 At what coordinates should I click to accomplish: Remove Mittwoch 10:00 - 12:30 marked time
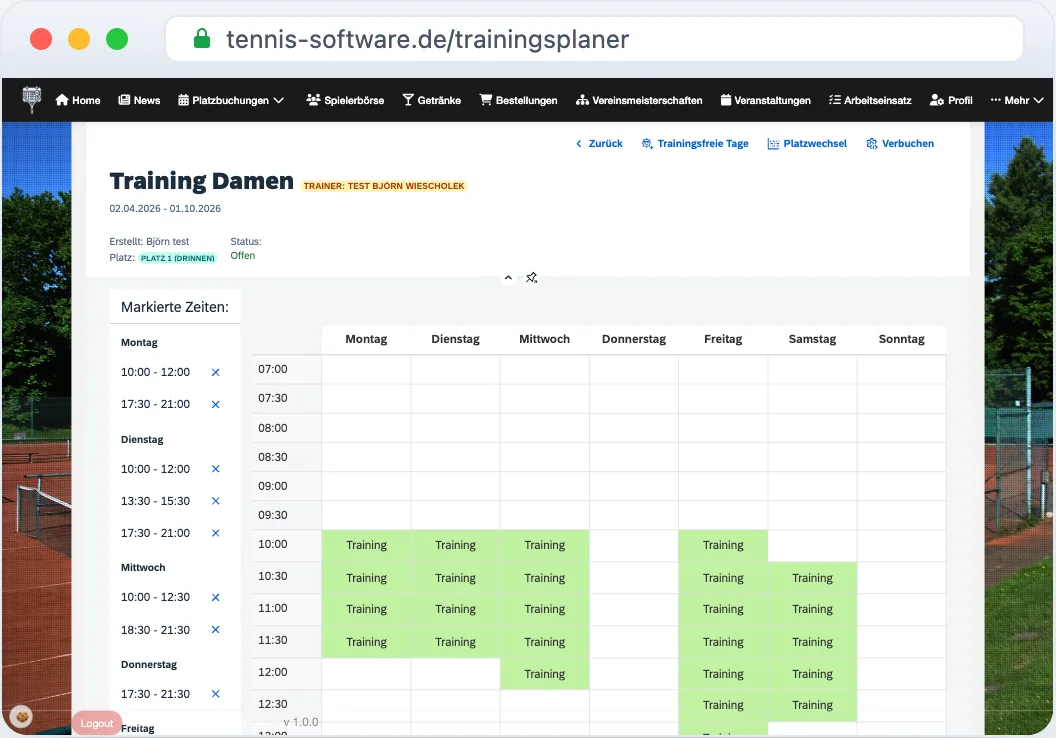(216, 597)
